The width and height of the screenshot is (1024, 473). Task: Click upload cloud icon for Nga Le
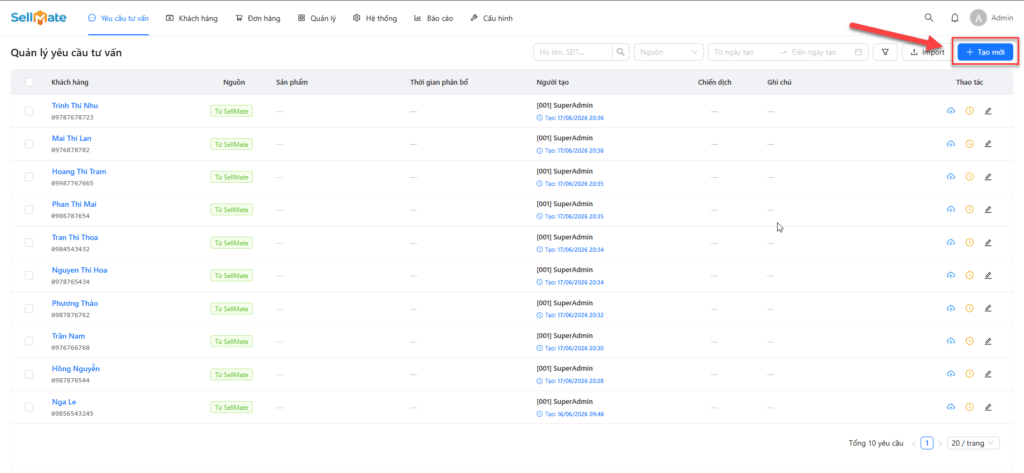951,406
